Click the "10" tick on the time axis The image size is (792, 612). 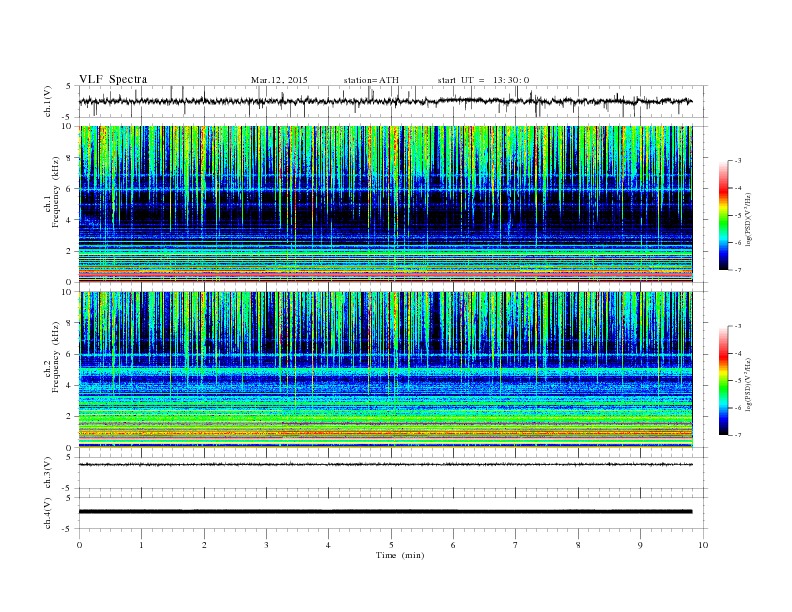(x=703, y=545)
